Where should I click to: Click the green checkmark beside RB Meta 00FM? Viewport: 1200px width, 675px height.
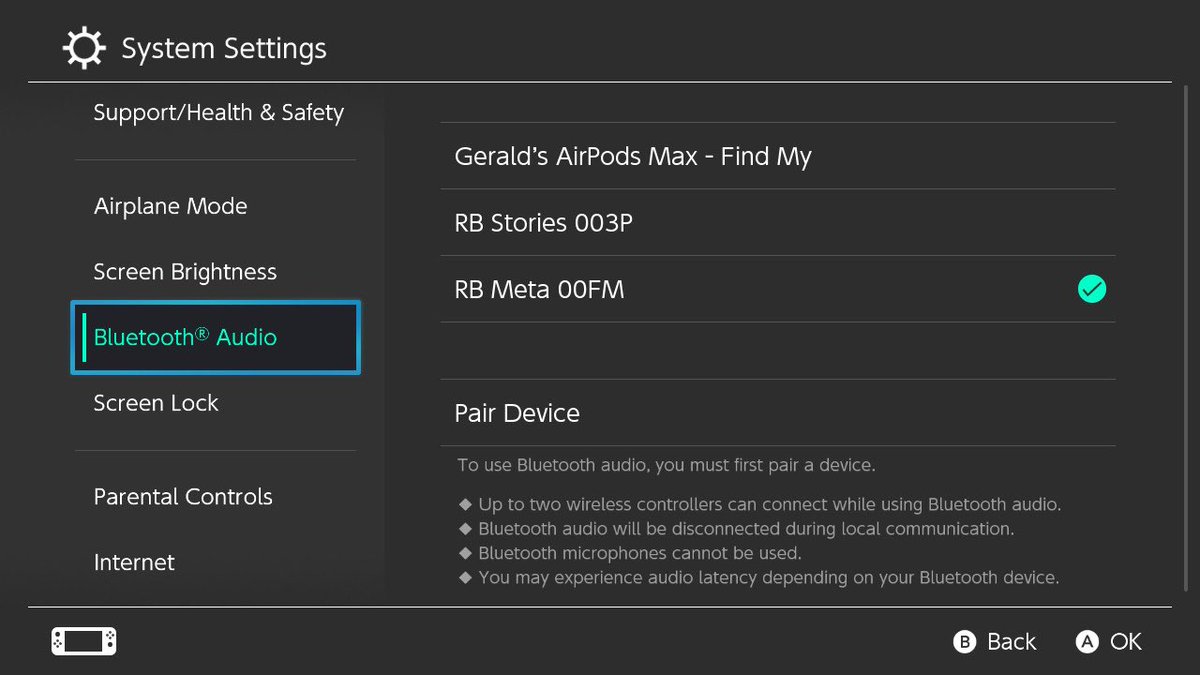point(1092,290)
